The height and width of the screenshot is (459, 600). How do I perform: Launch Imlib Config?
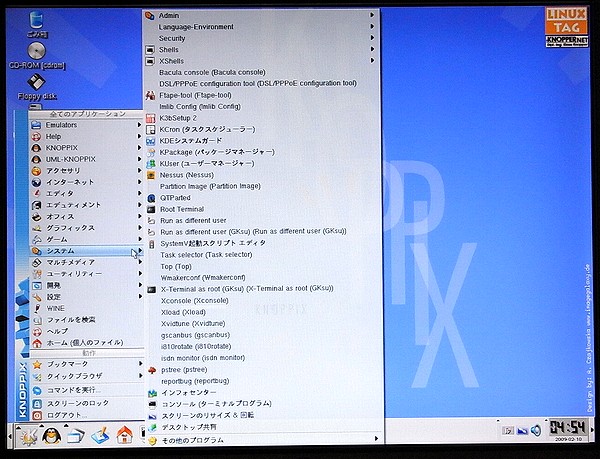point(200,107)
